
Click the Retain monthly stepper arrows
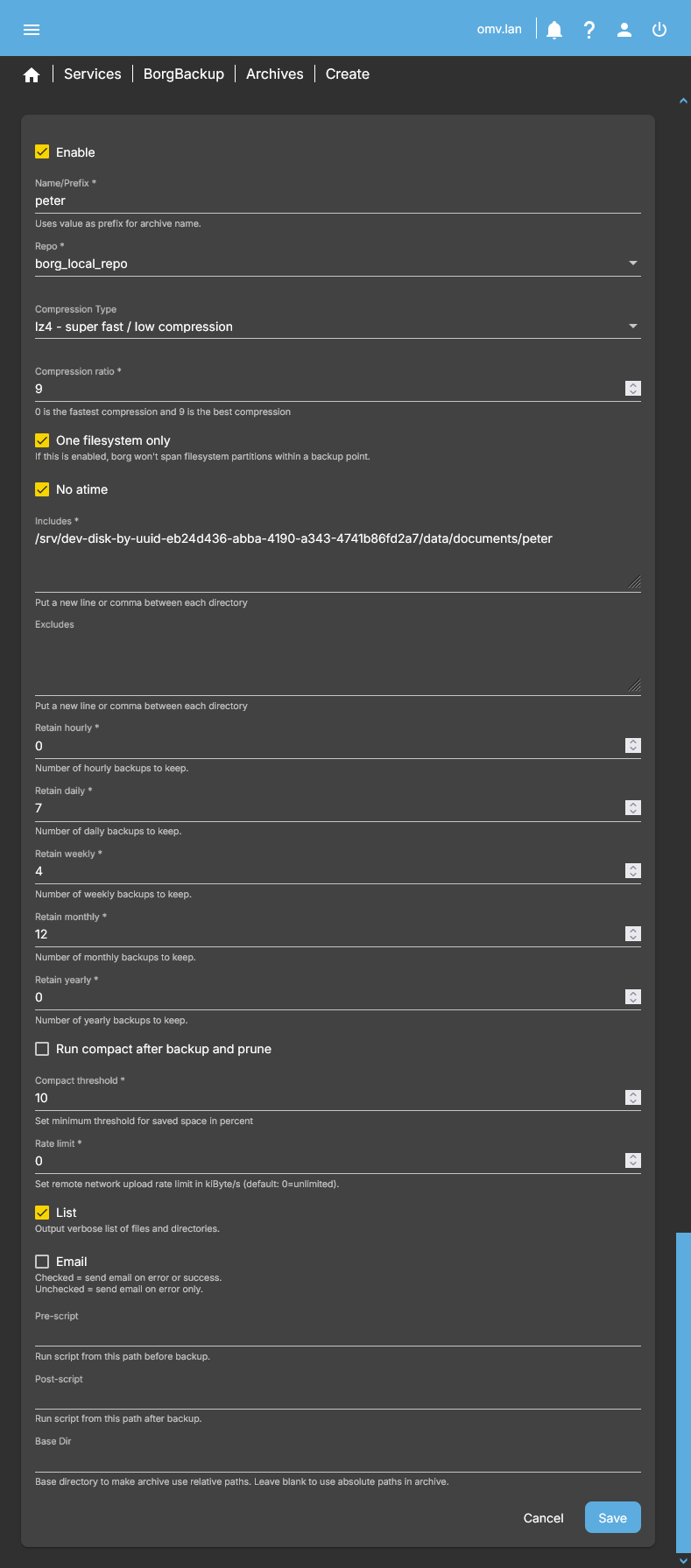[633, 934]
